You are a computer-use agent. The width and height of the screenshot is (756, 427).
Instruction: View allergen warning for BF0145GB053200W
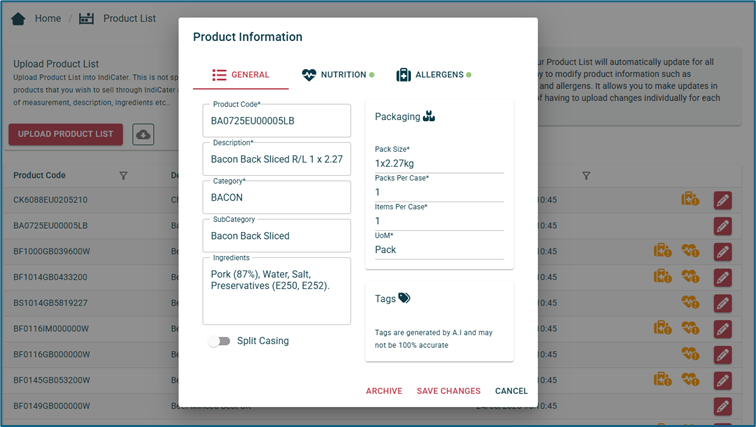coord(662,379)
